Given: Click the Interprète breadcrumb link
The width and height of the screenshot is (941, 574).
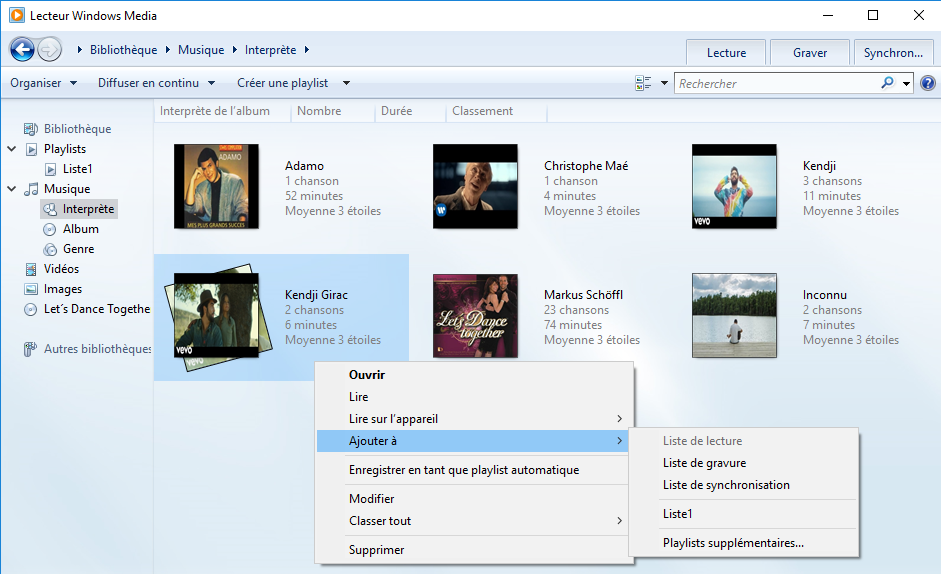Looking at the screenshot, I should (x=271, y=50).
